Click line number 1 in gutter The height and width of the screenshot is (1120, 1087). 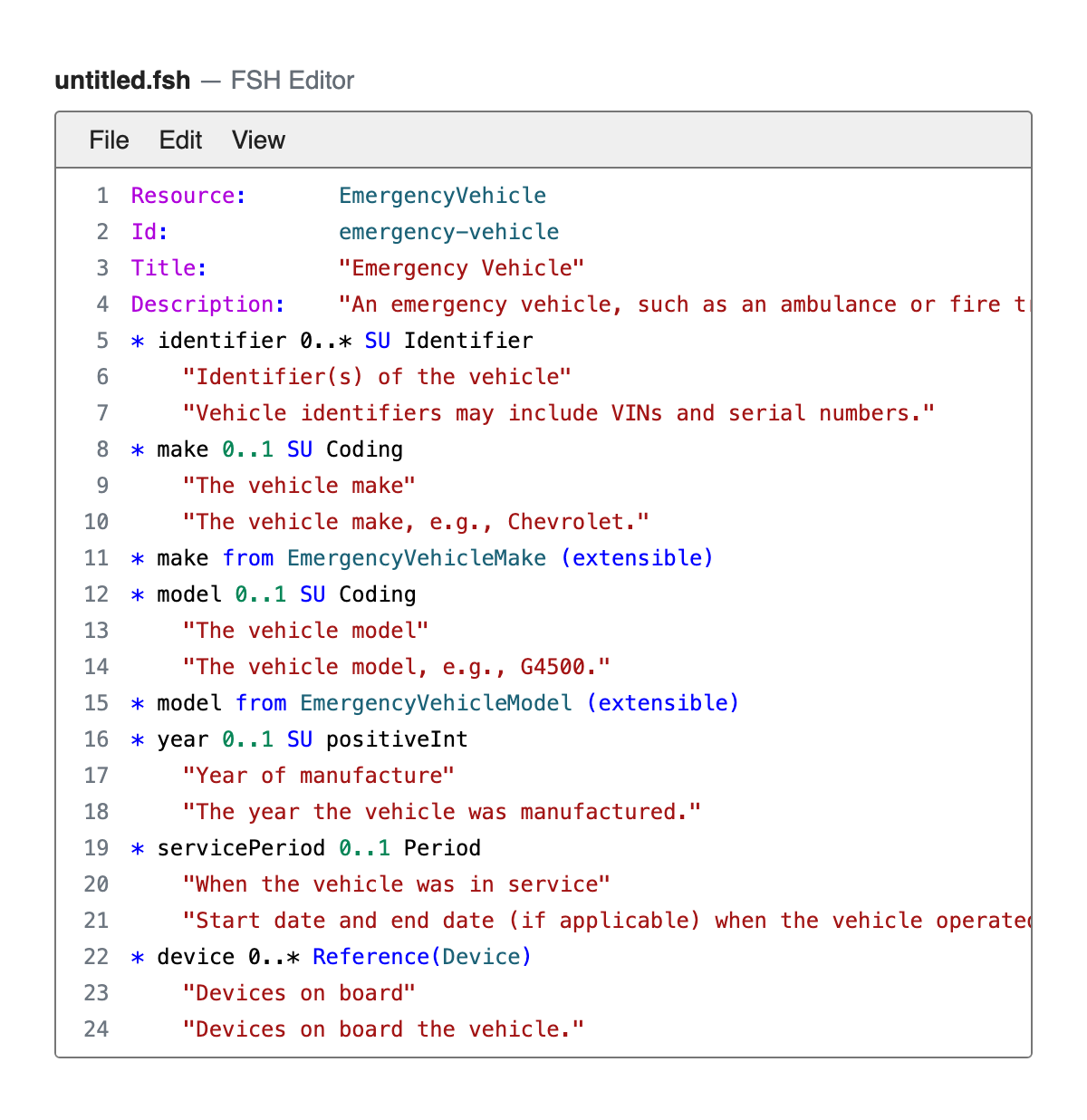click(x=102, y=196)
